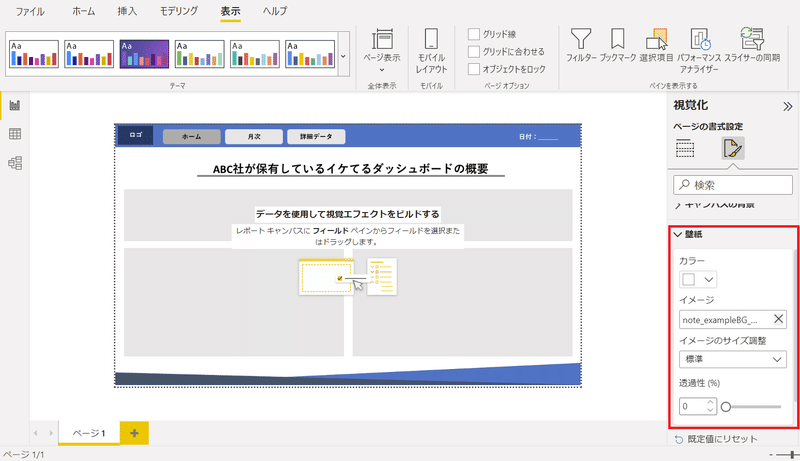The image size is (800, 461).
Task: Expand the theme gallery dropdown arrow
Action: 343,56
